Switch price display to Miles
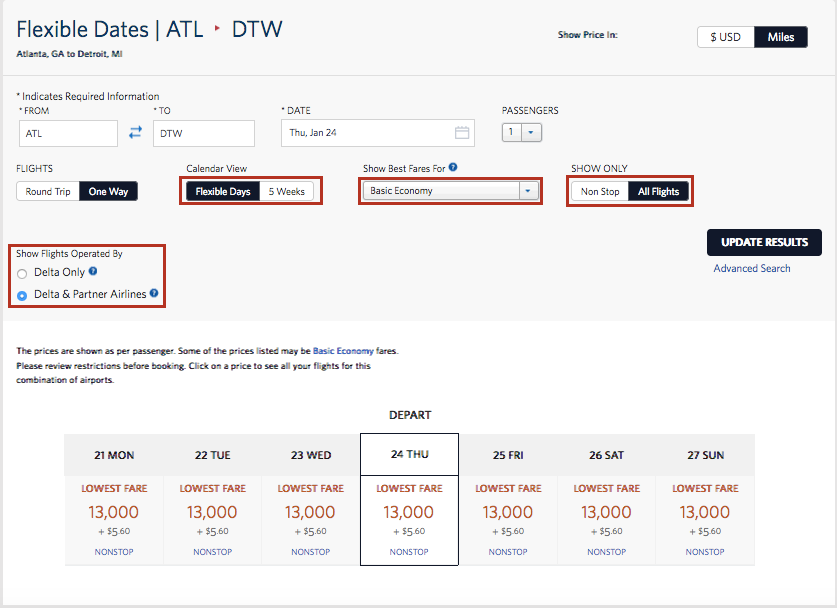 780,37
